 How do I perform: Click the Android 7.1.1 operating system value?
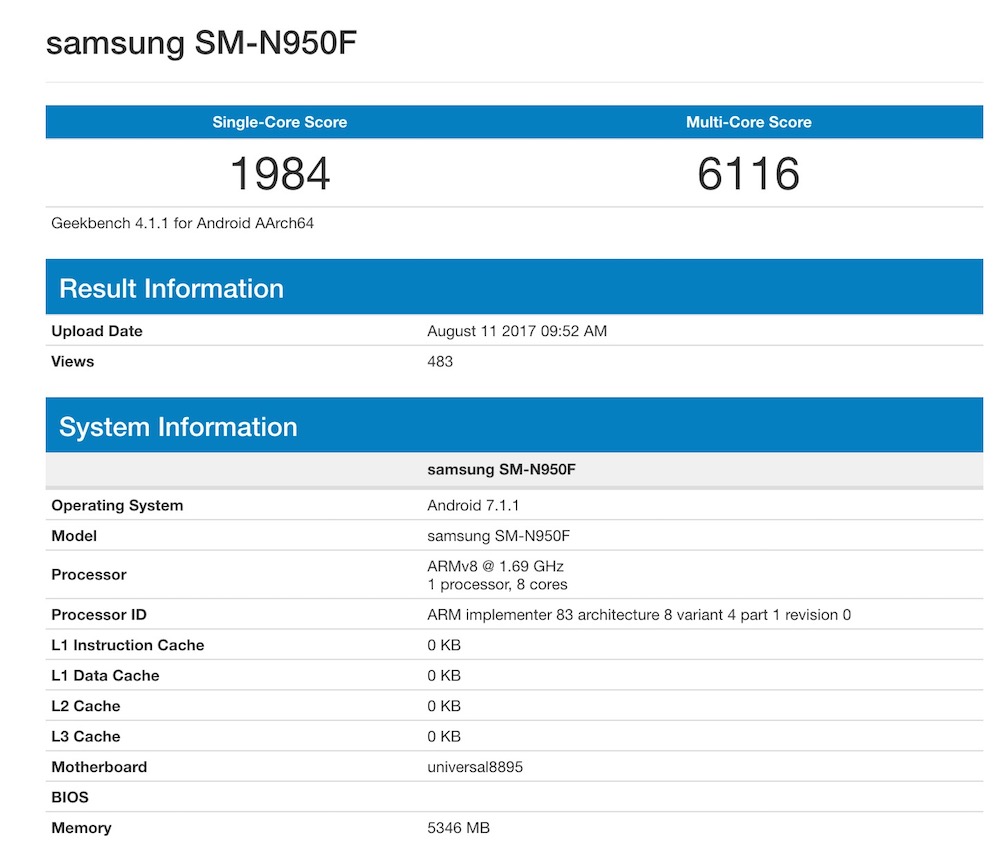tap(473, 505)
